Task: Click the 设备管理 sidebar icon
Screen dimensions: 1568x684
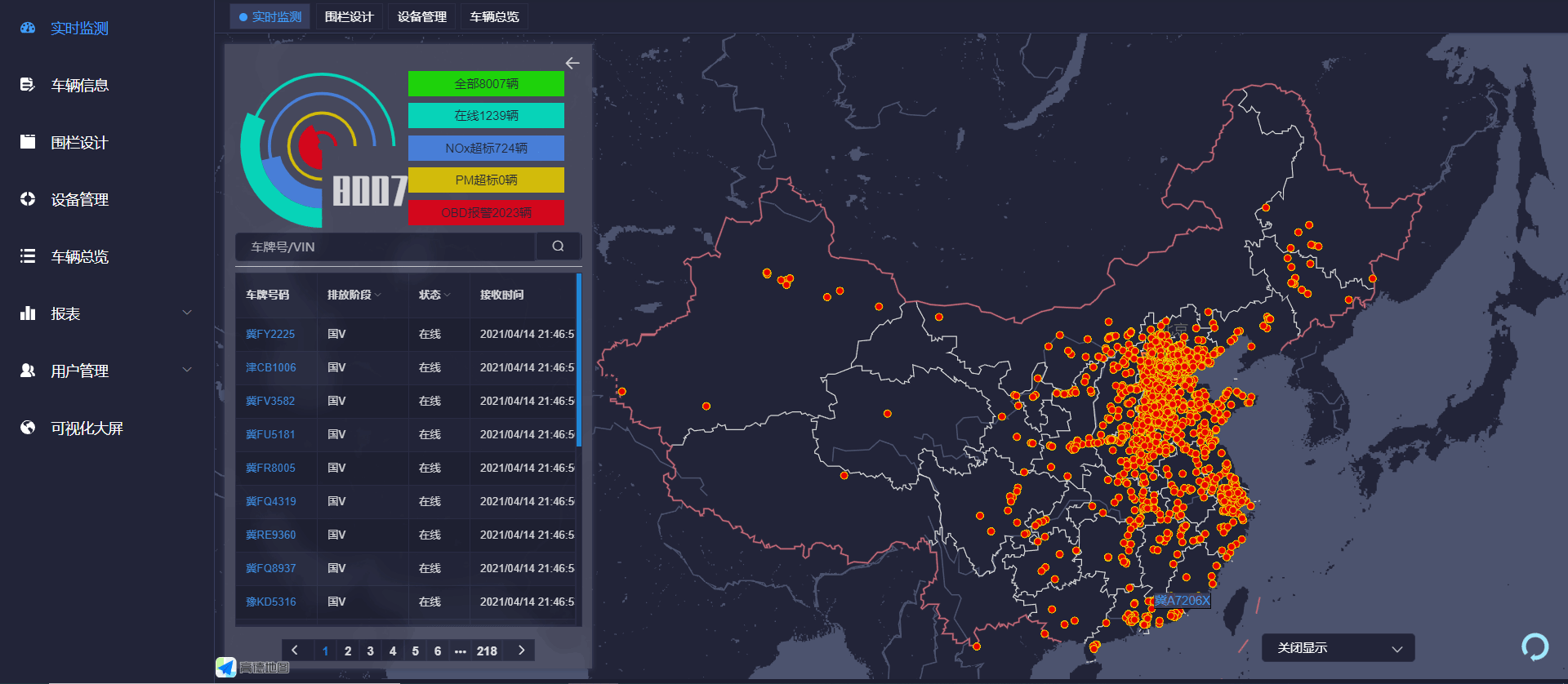Action: (x=28, y=199)
